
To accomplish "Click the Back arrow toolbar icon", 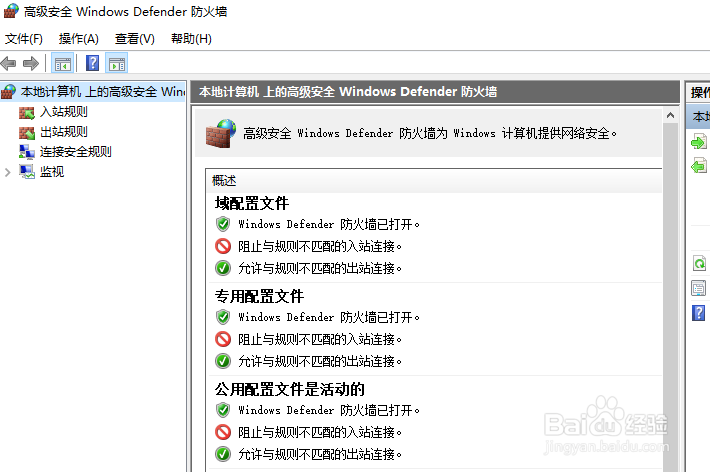I will tap(9, 63).
